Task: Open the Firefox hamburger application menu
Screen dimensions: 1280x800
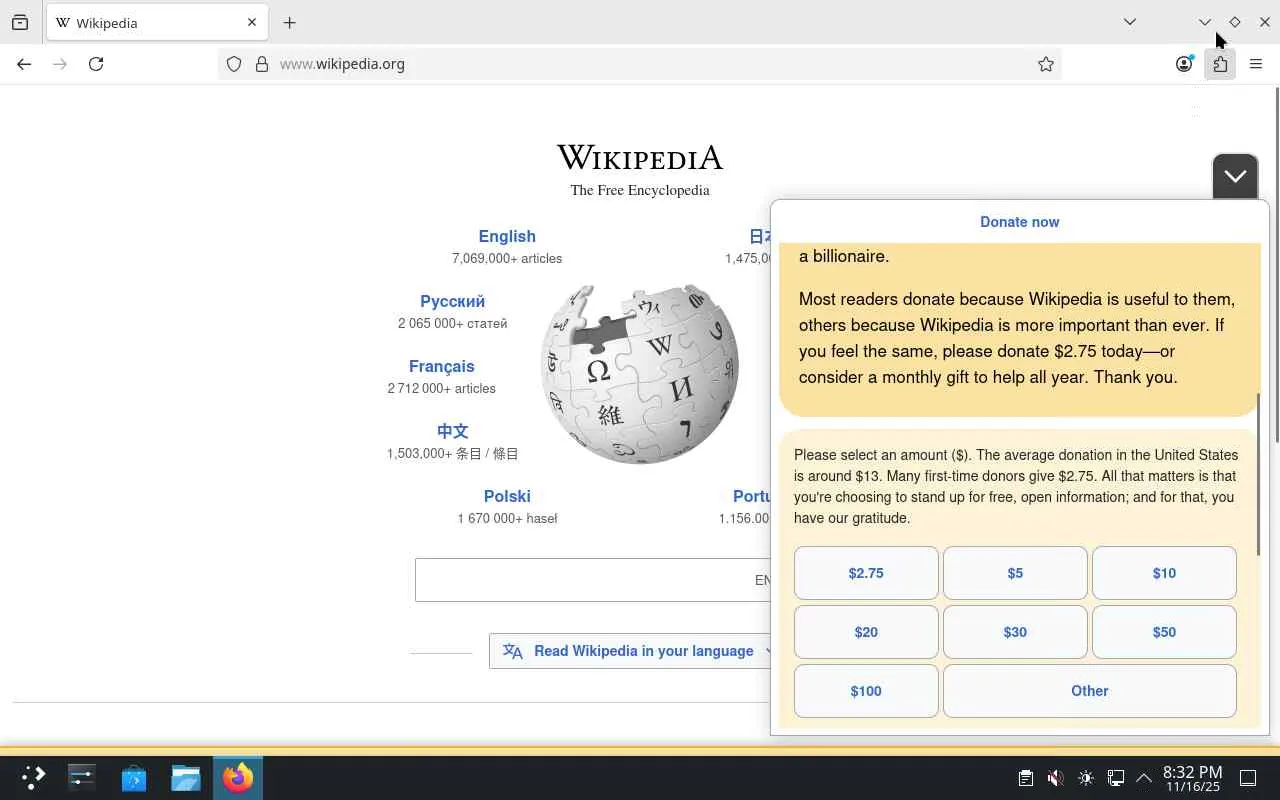Action: 1256,64
